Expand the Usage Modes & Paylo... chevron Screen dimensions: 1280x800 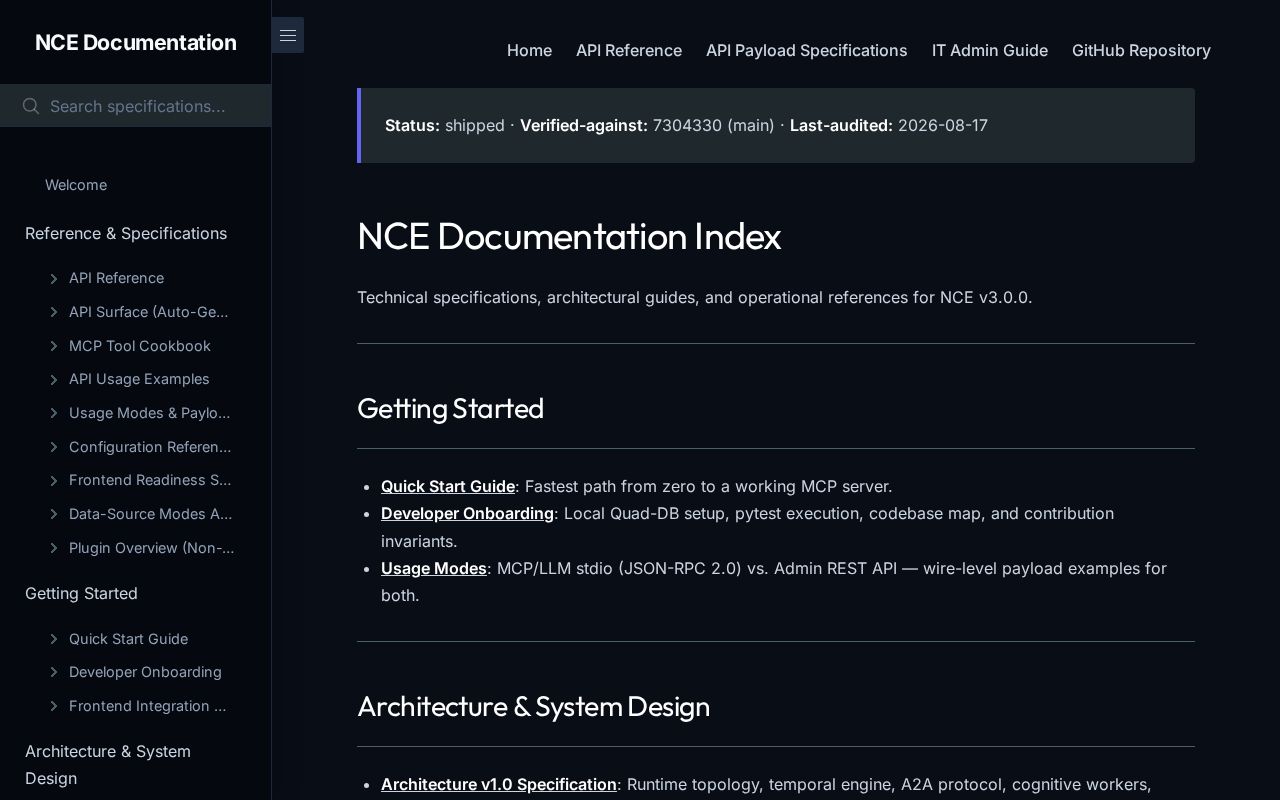point(54,413)
